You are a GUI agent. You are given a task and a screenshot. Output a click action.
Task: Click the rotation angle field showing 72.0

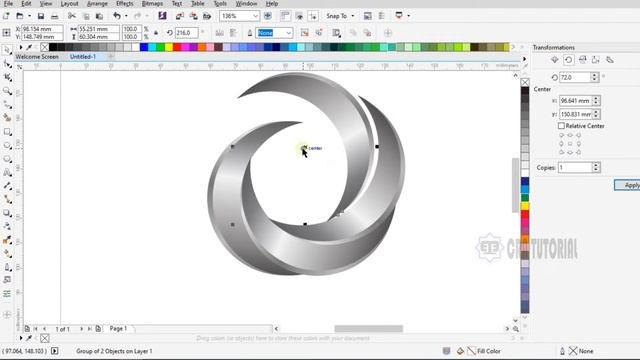575,77
